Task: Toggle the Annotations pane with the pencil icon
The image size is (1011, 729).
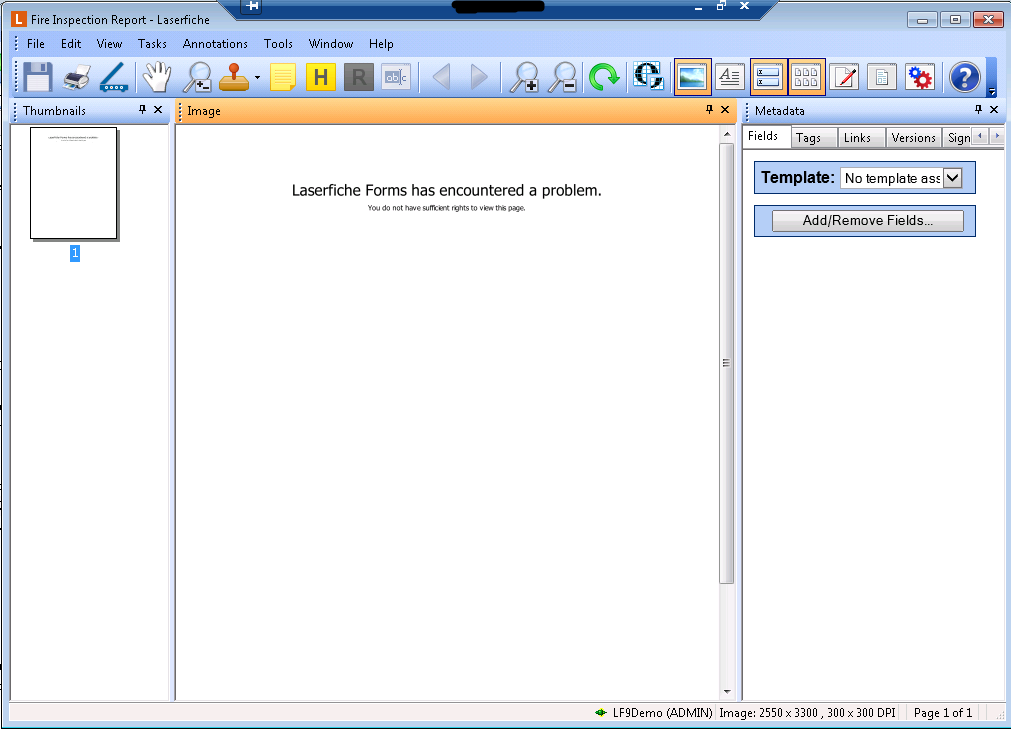Action: coord(844,77)
